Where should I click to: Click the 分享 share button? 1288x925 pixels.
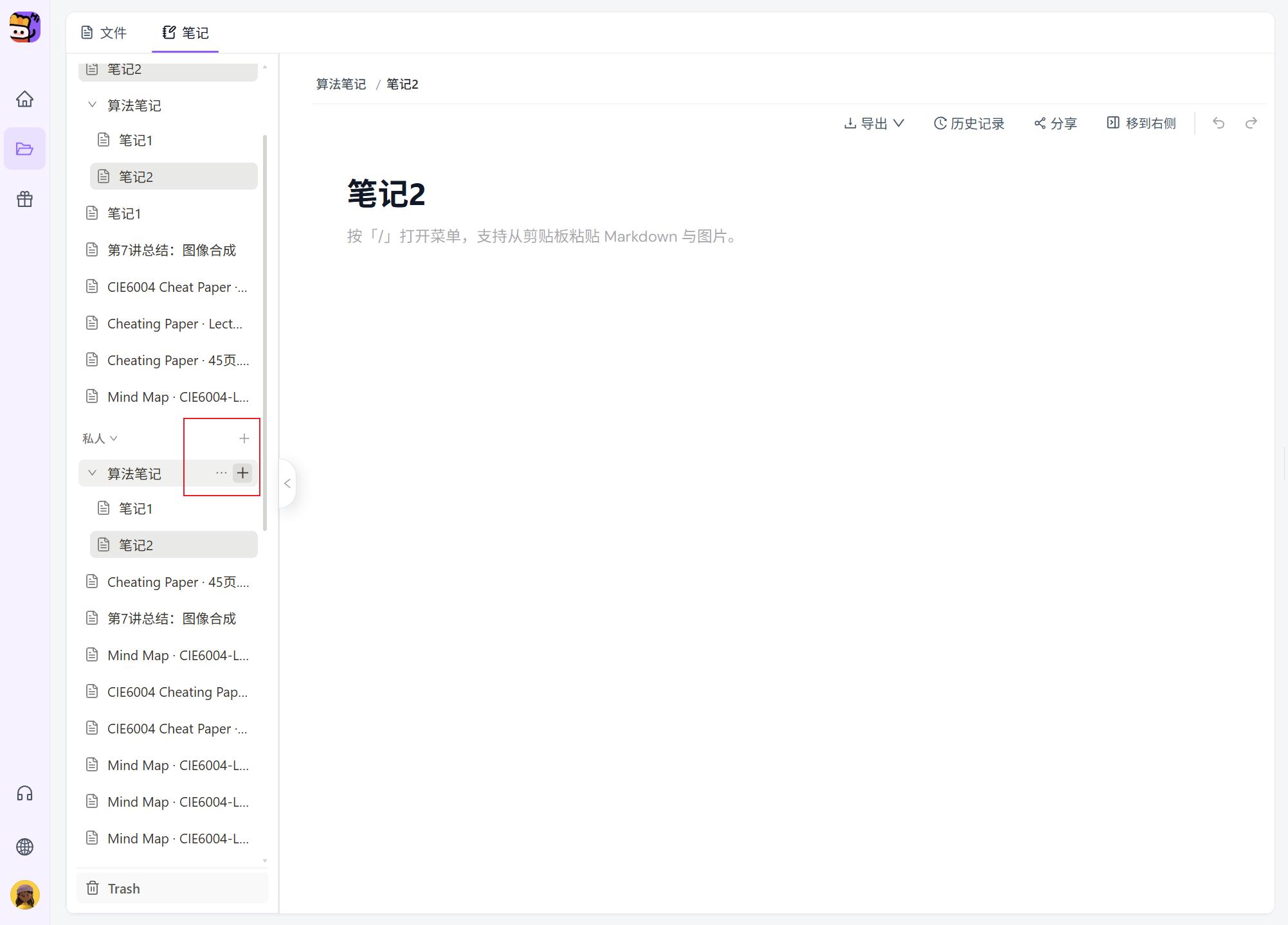1055,123
